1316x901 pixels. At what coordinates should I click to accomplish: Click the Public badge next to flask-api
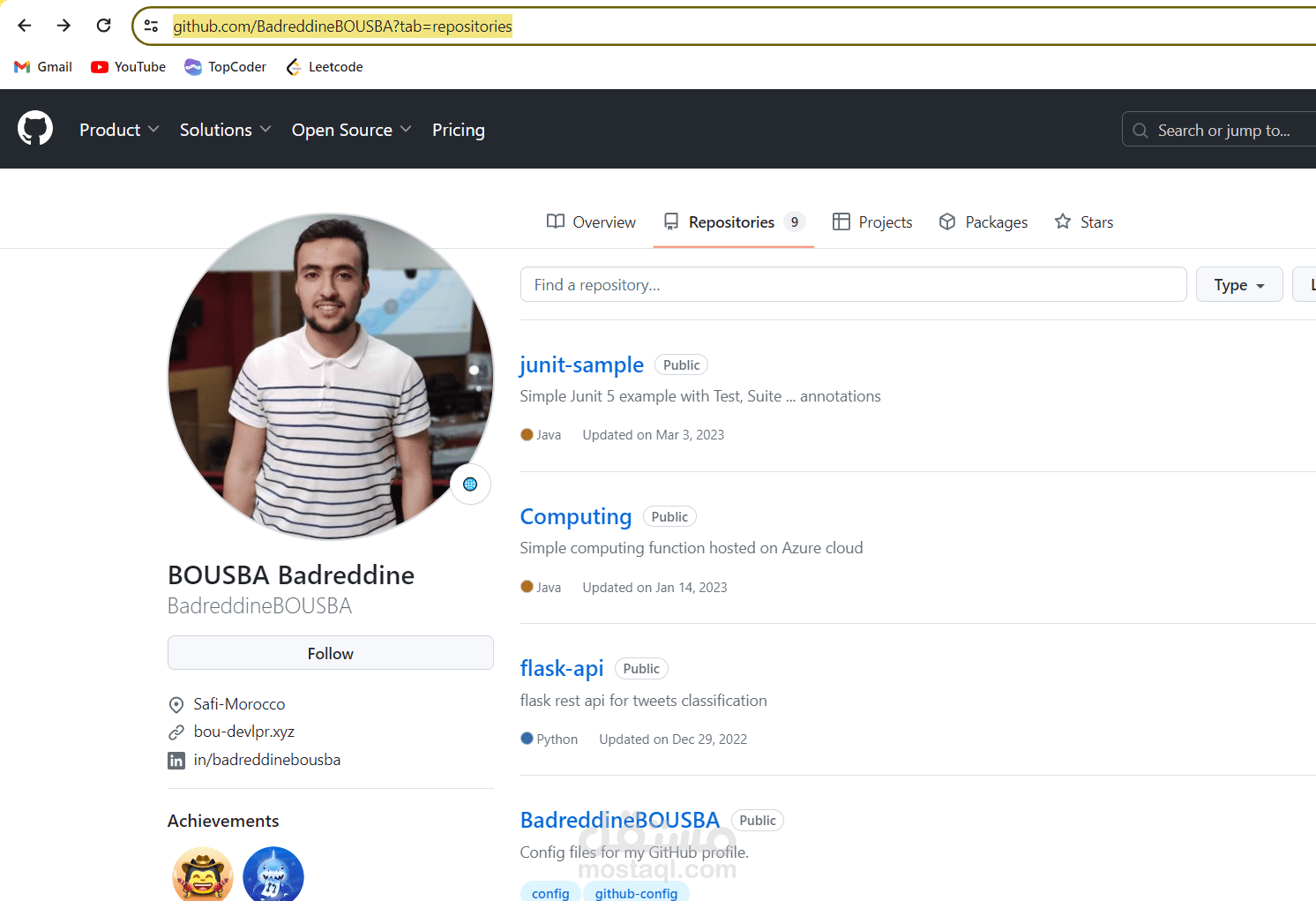[x=641, y=668]
